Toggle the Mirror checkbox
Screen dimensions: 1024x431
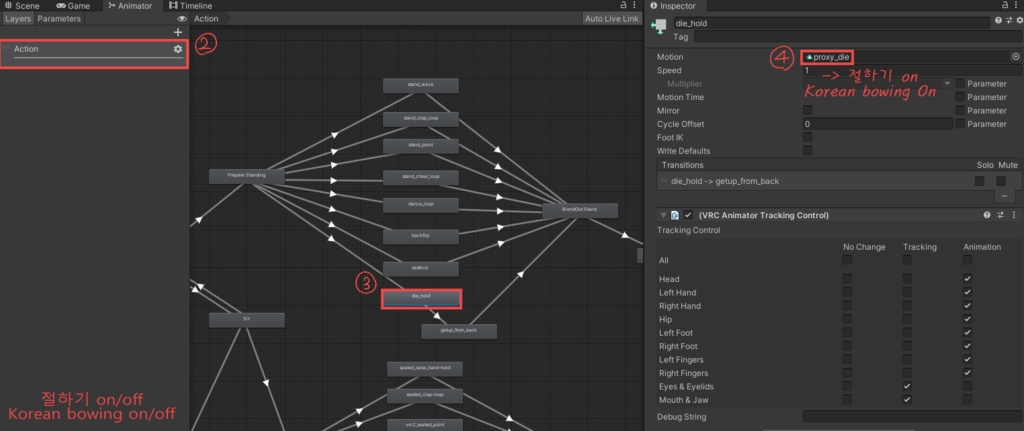[808, 110]
